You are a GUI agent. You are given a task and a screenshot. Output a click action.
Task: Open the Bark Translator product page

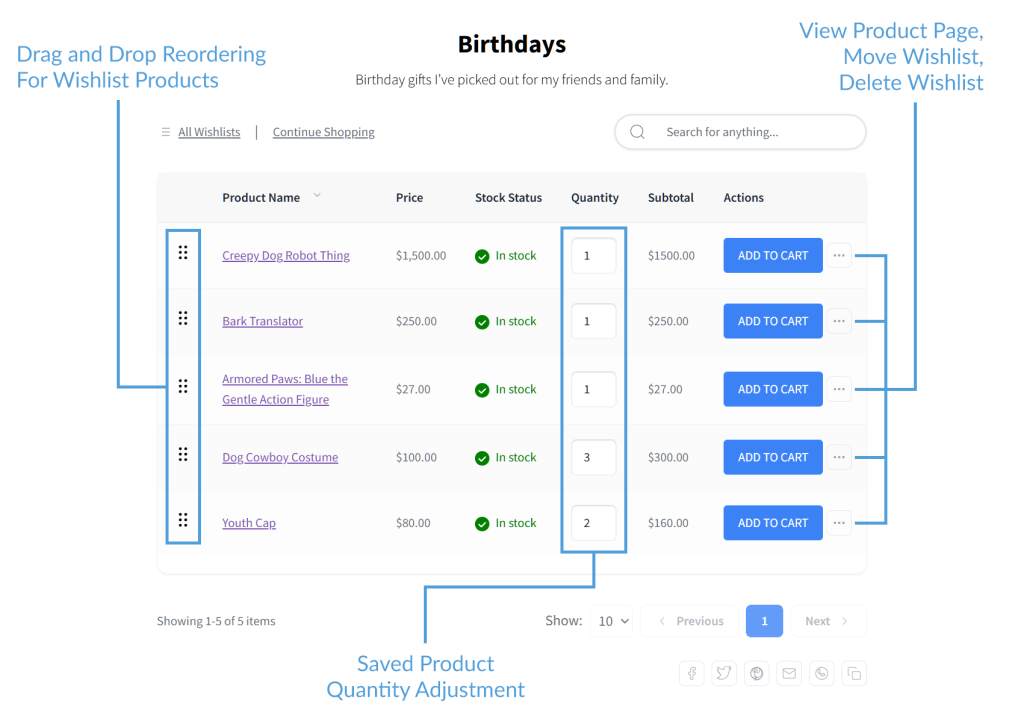click(x=262, y=321)
